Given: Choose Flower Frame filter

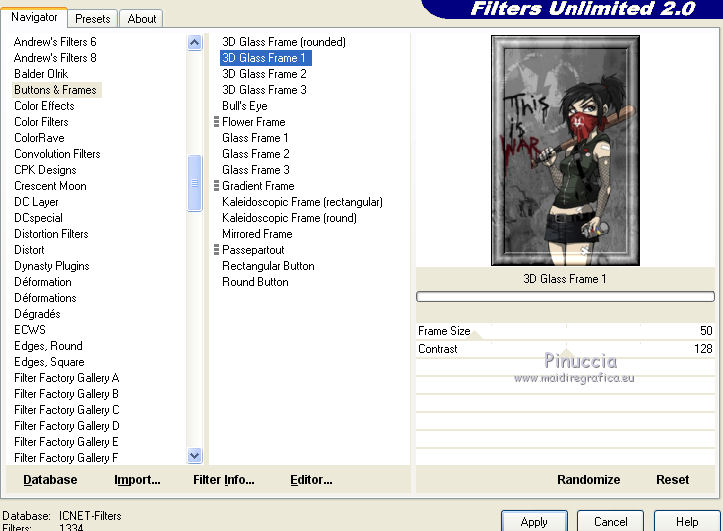Looking at the screenshot, I should (254, 122).
